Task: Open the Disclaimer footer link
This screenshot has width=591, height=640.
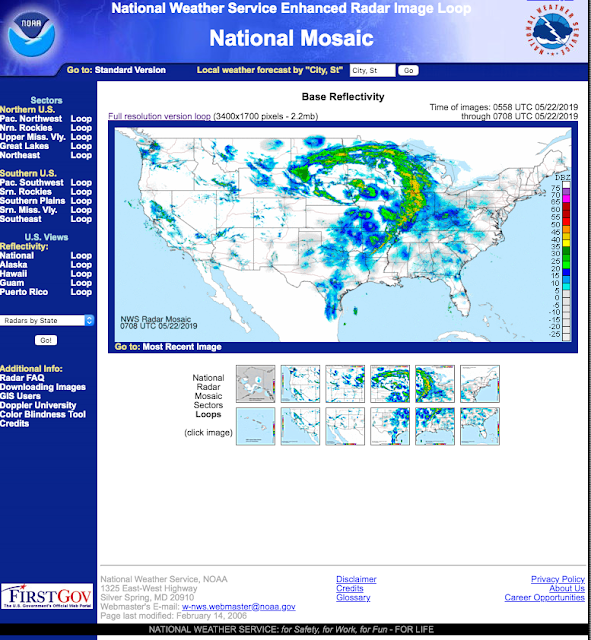Action: pos(356,579)
